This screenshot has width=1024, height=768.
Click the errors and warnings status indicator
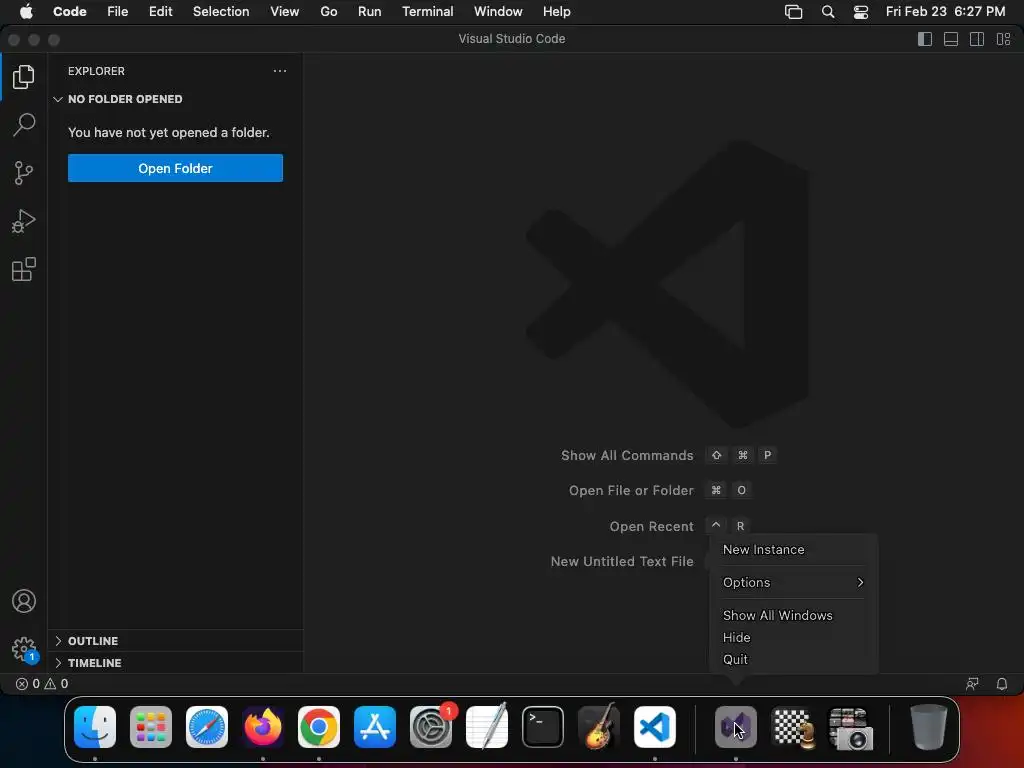coord(42,684)
